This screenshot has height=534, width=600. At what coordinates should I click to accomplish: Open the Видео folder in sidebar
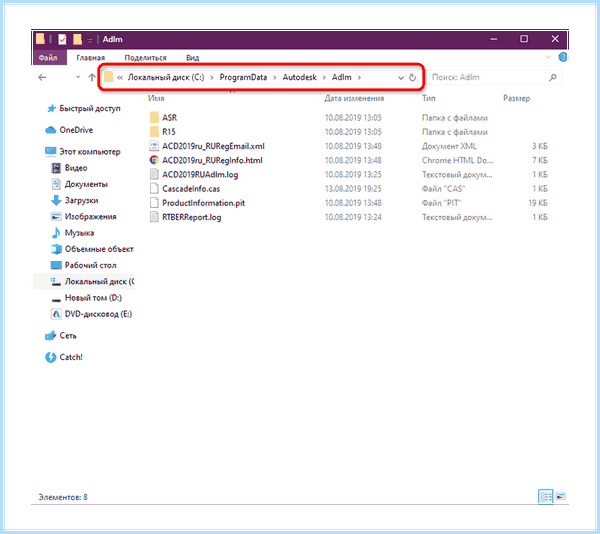(x=76, y=168)
